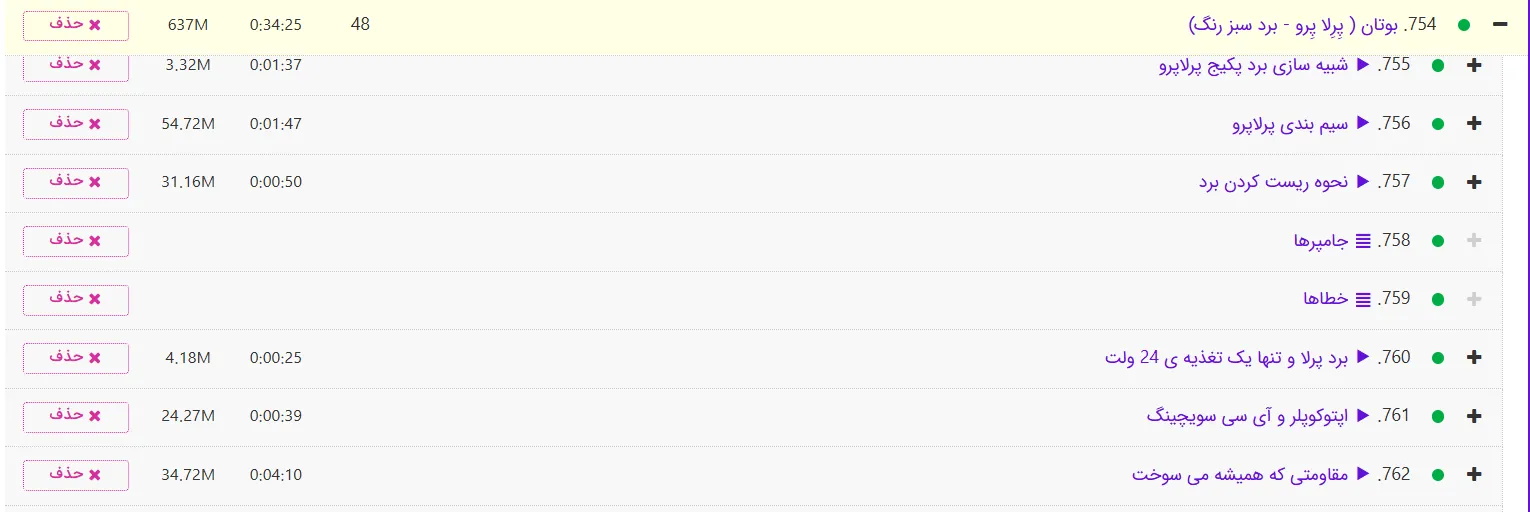Expand lesson 762 with the plus icon

pos(1473,475)
